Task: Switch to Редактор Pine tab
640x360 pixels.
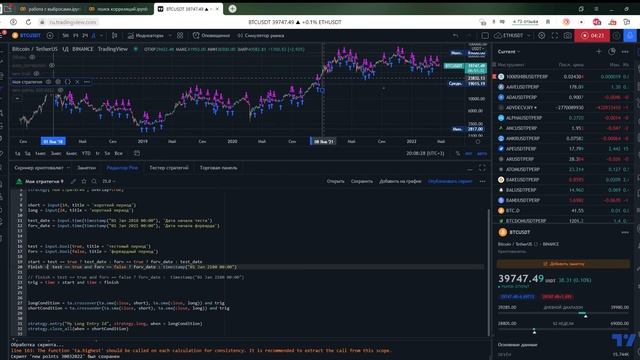Action: (122, 168)
